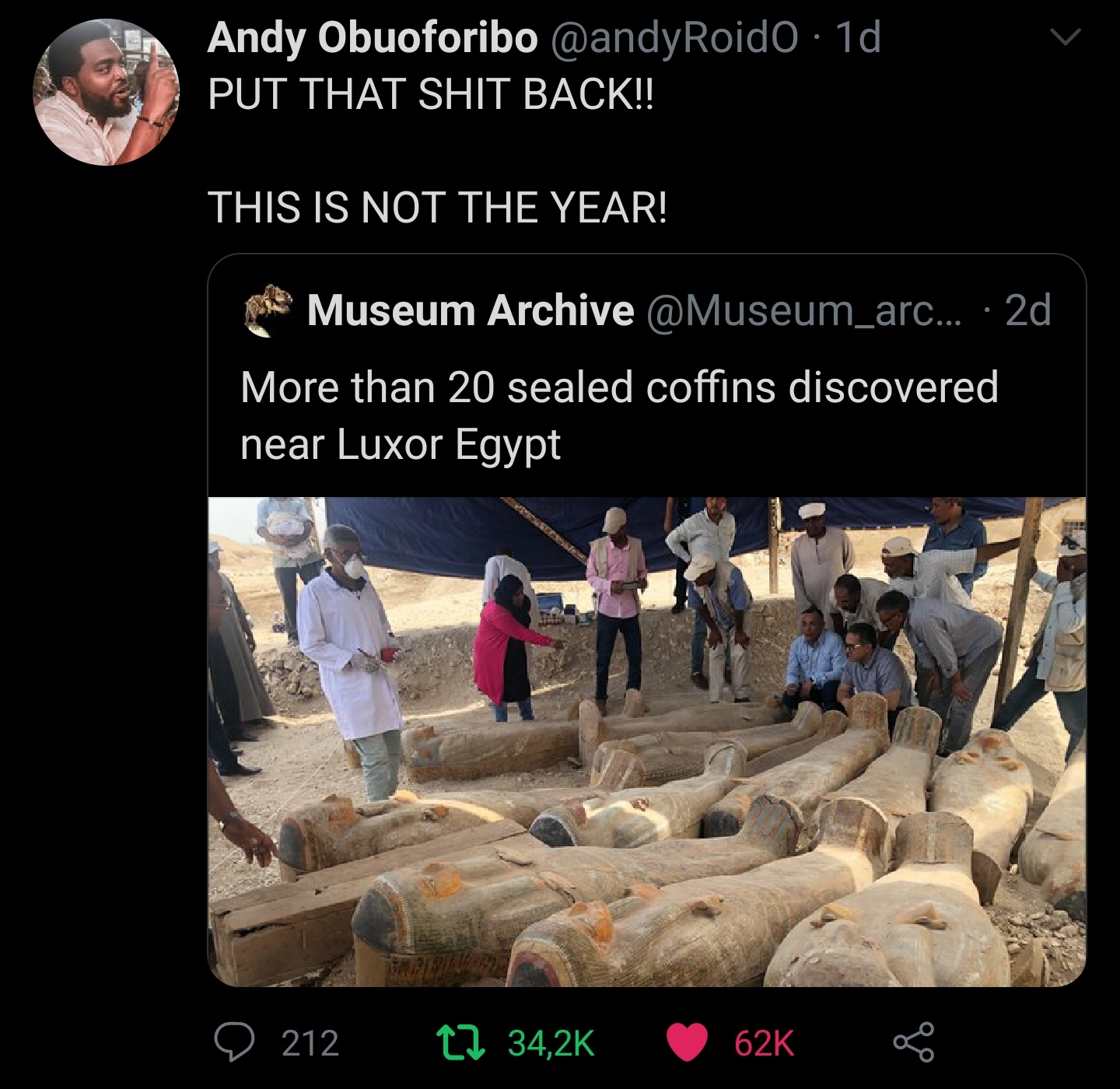Select the PUT THAT SHIT BACK text

(431, 94)
